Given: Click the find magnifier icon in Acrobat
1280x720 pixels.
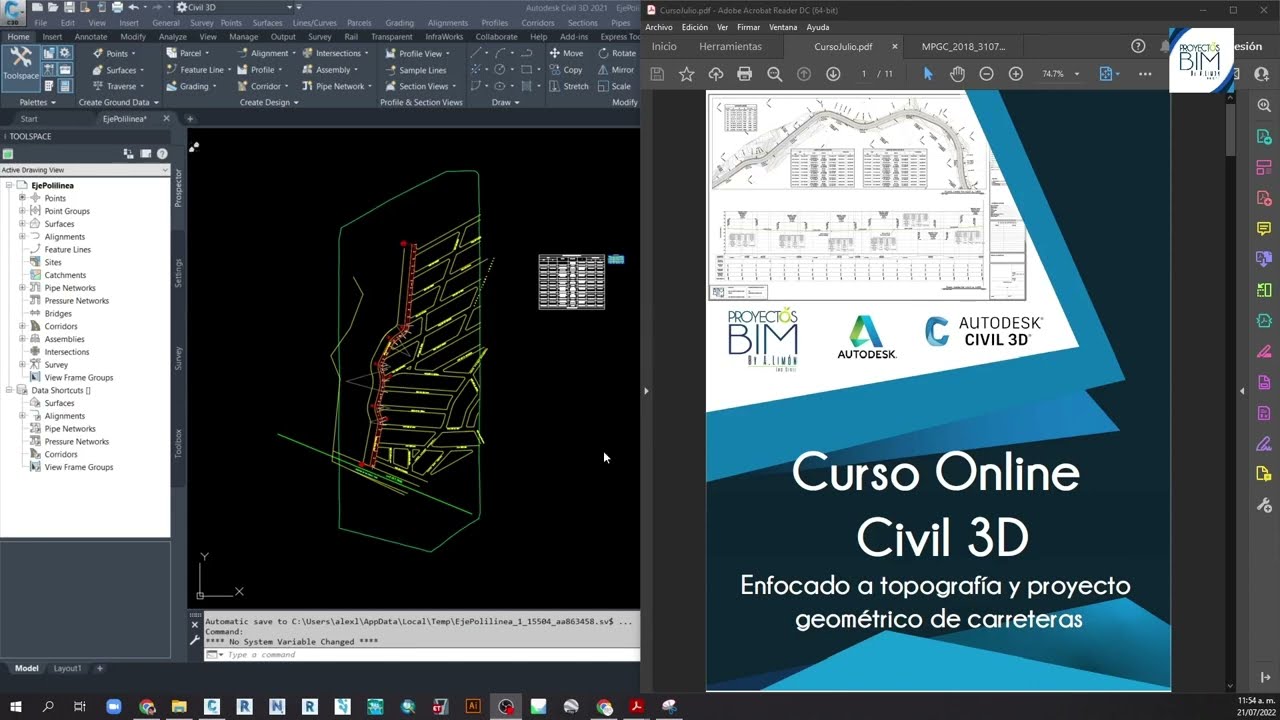Looking at the screenshot, I should click(x=774, y=74).
